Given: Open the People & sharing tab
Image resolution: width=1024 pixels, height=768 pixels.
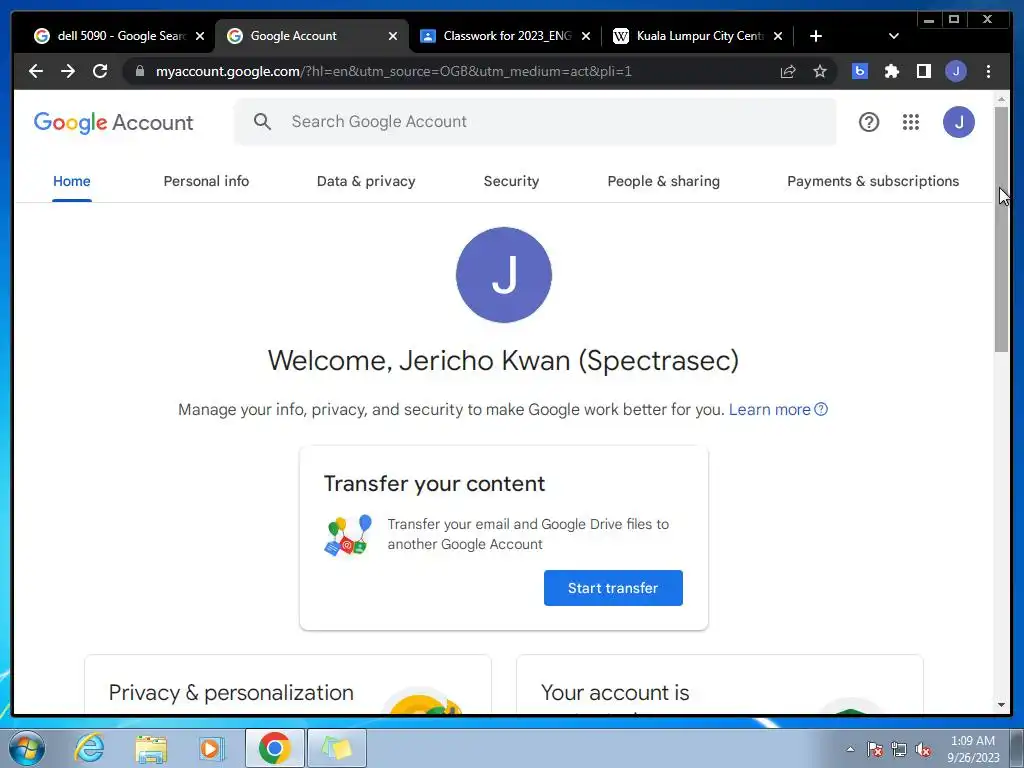Looking at the screenshot, I should tap(664, 182).
